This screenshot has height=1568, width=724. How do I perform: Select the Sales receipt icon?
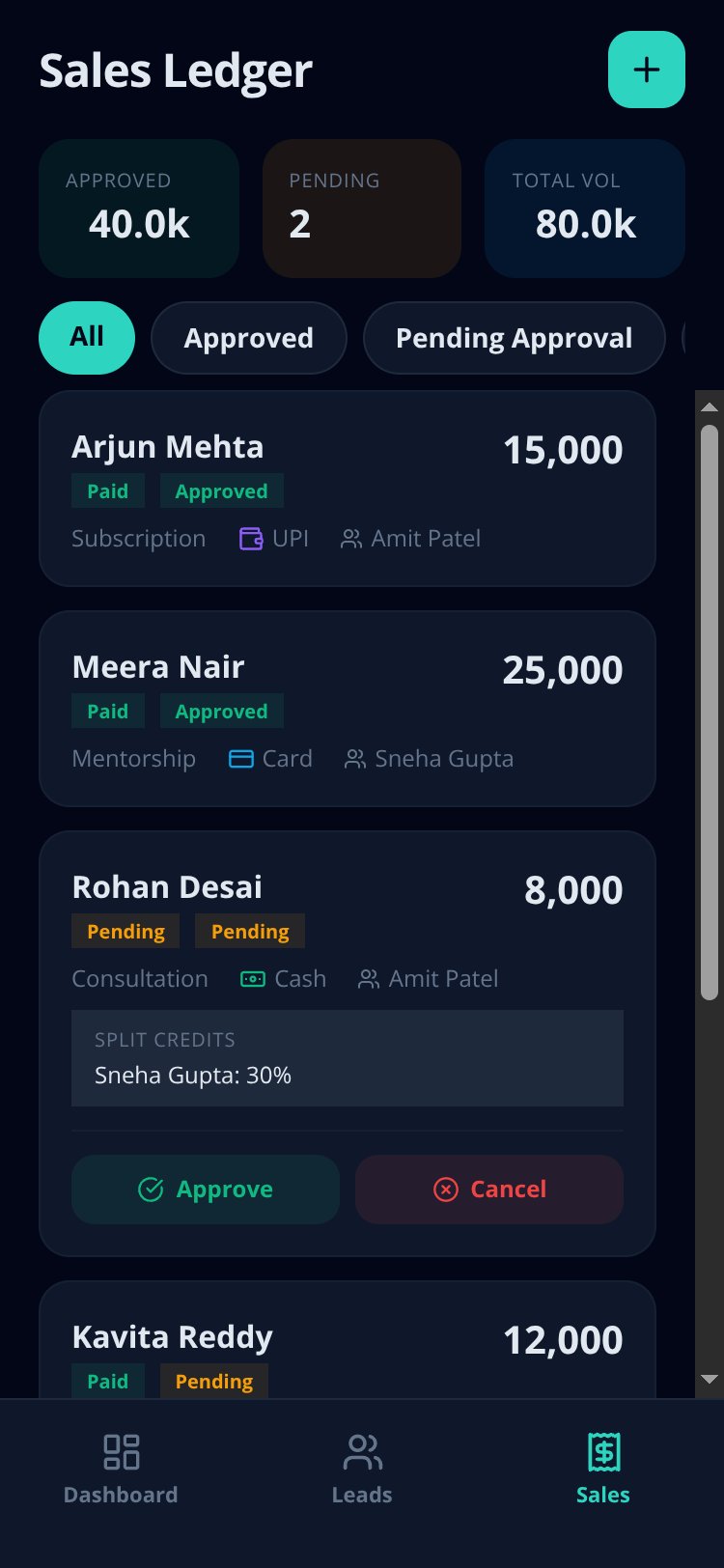click(x=603, y=1451)
